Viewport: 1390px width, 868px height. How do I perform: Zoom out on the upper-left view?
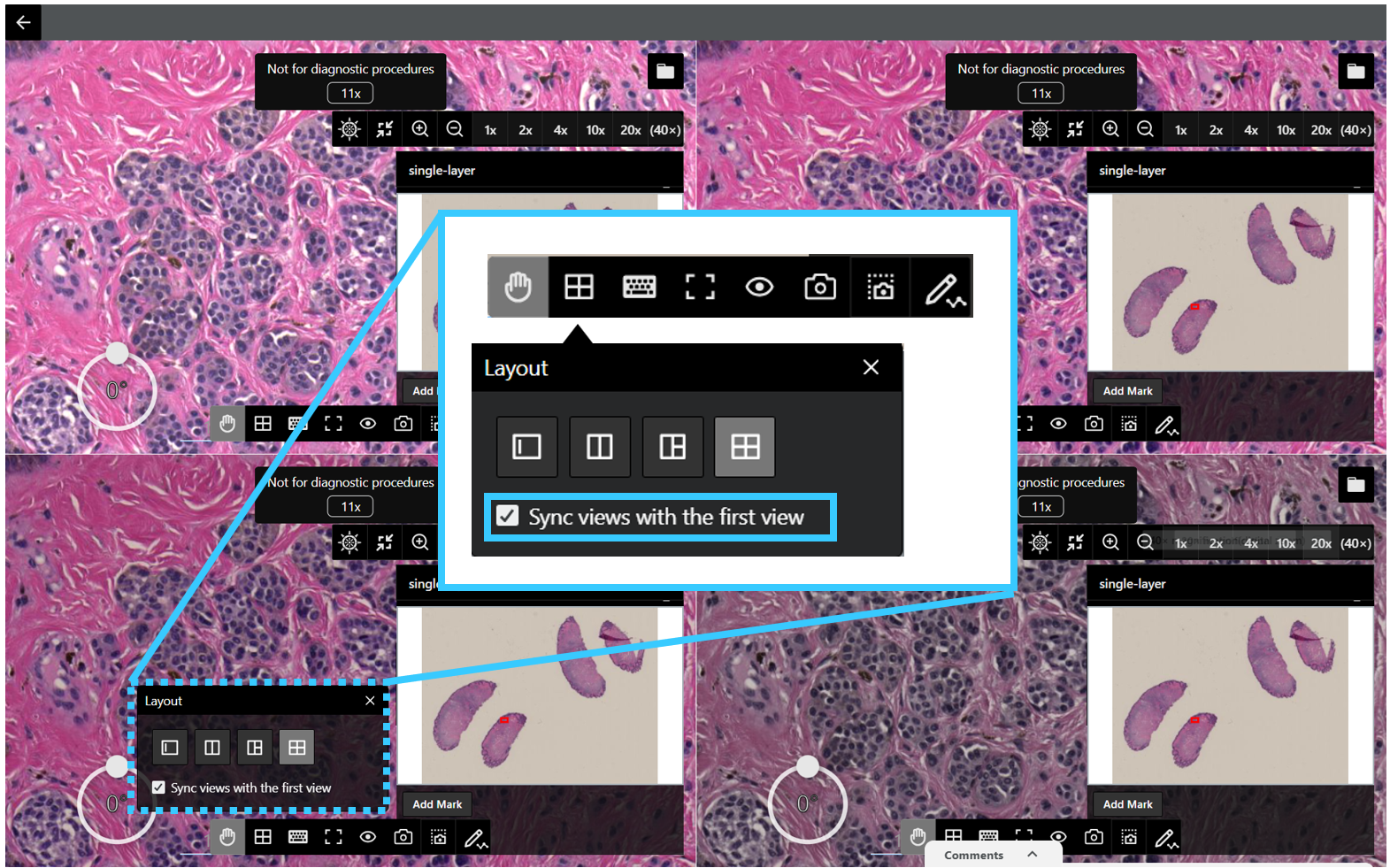click(455, 129)
